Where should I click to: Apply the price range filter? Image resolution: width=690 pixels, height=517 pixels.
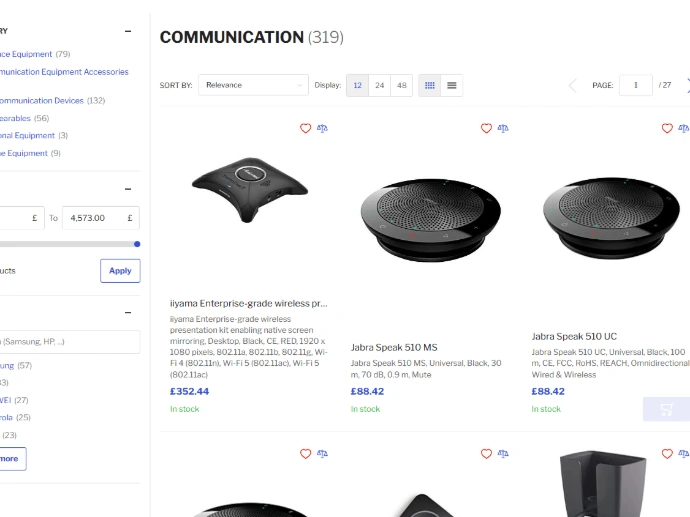120,271
